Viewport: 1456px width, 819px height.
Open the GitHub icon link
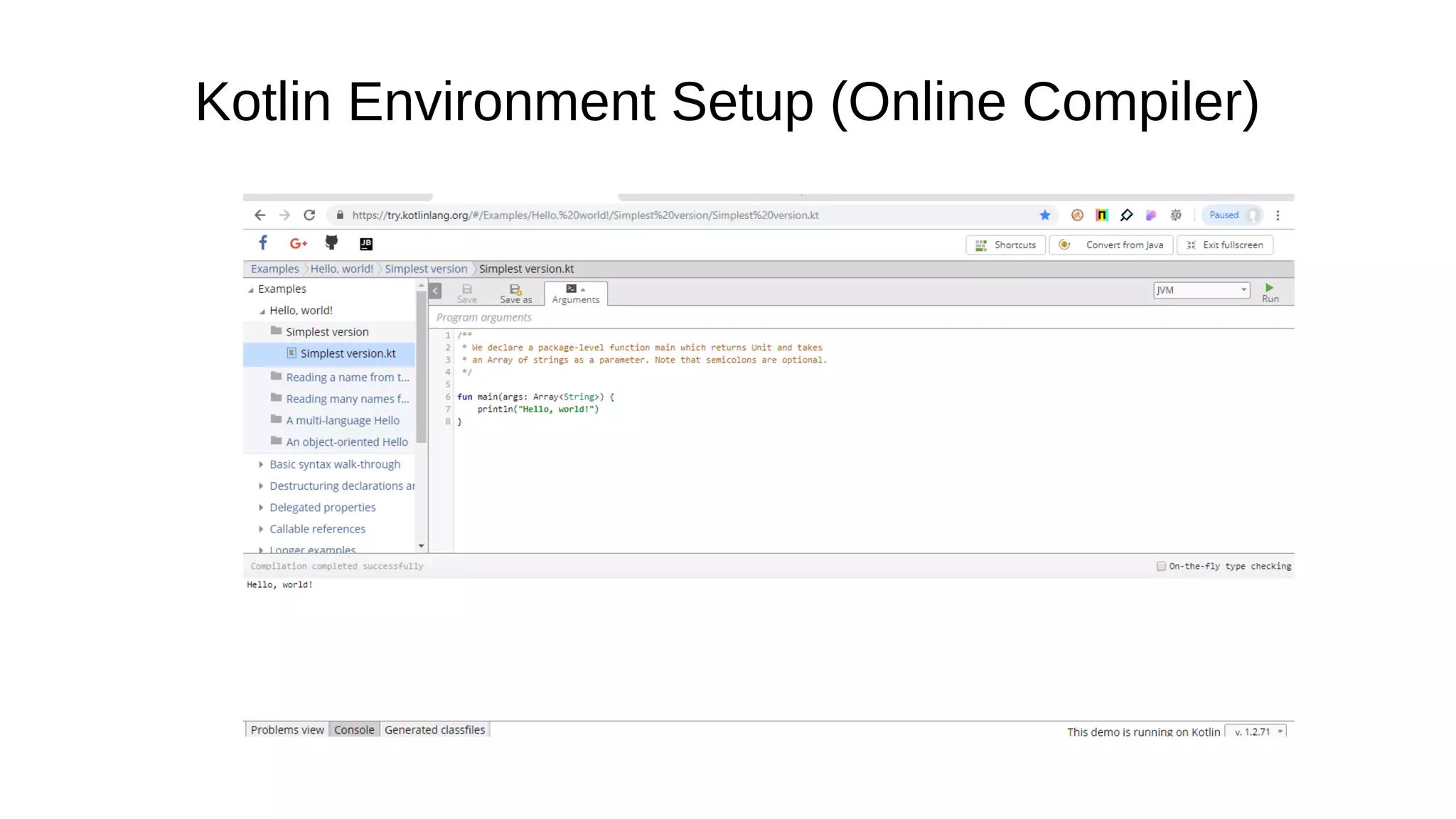click(x=331, y=243)
